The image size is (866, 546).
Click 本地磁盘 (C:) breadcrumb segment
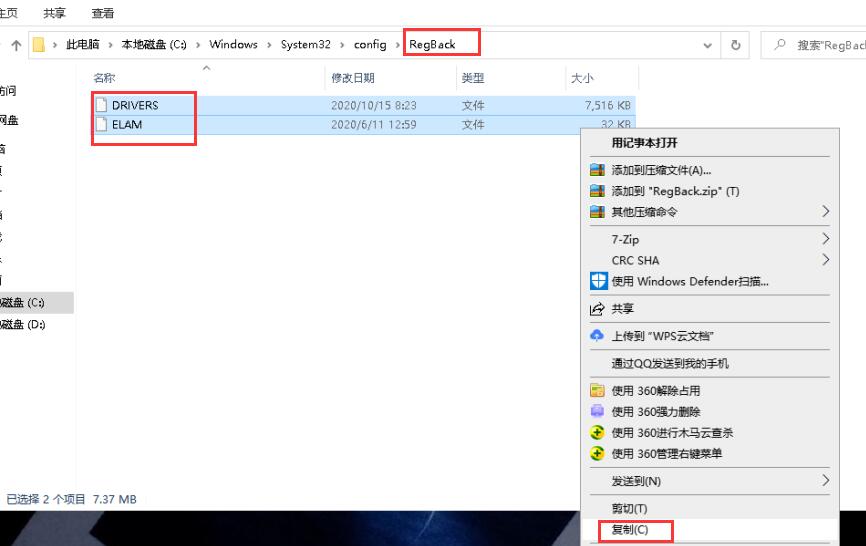pos(154,45)
